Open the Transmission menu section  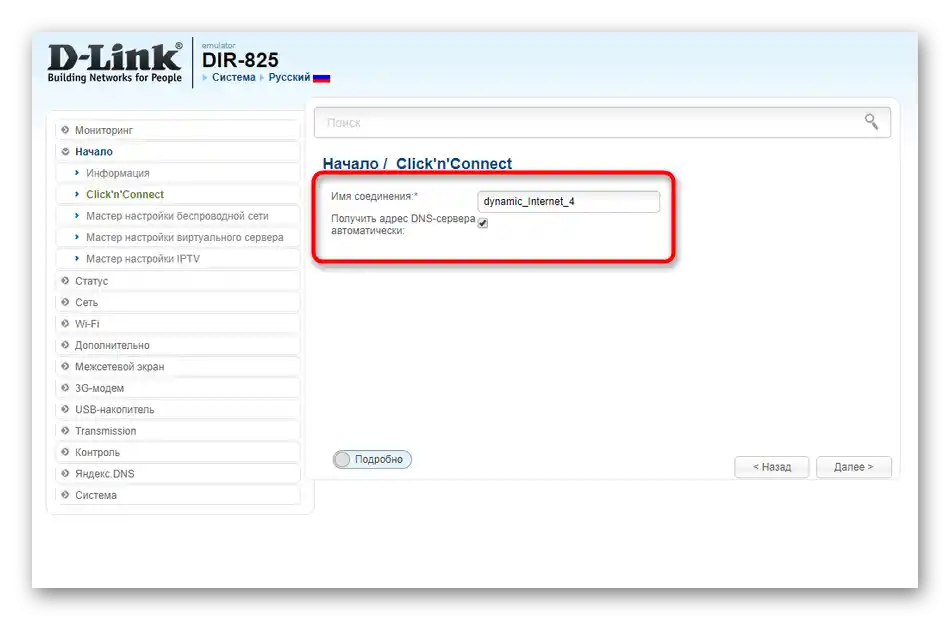pos(178,431)
